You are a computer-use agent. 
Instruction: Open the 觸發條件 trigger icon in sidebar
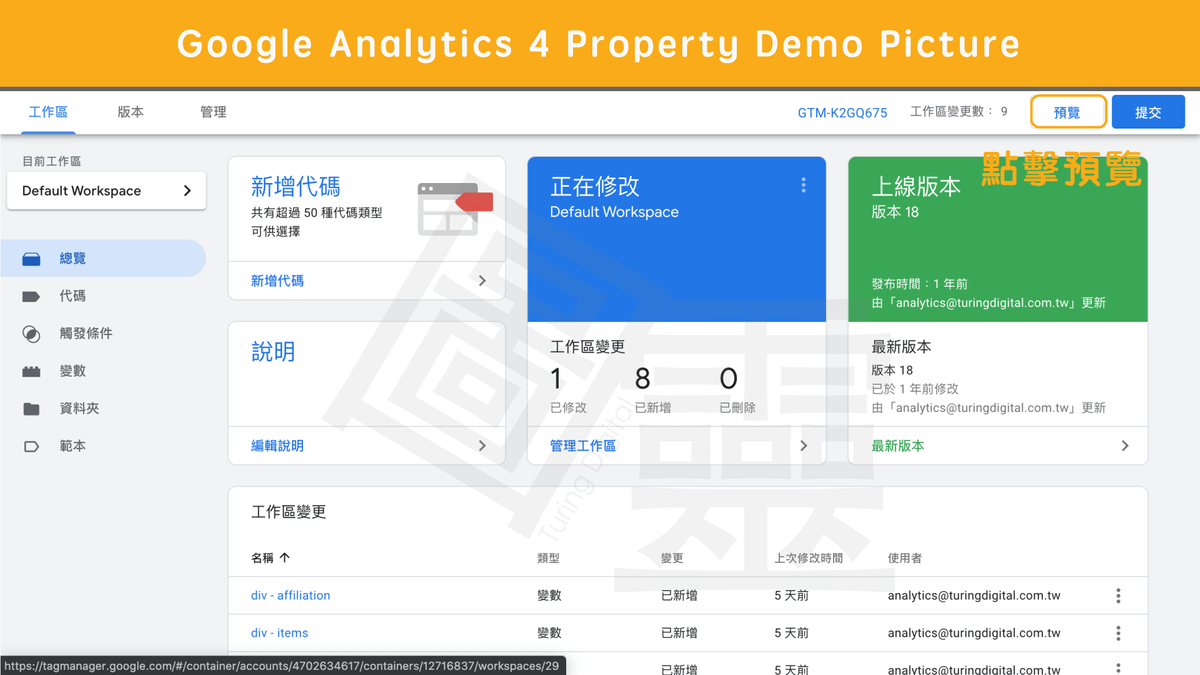click(x=31, y=334)
